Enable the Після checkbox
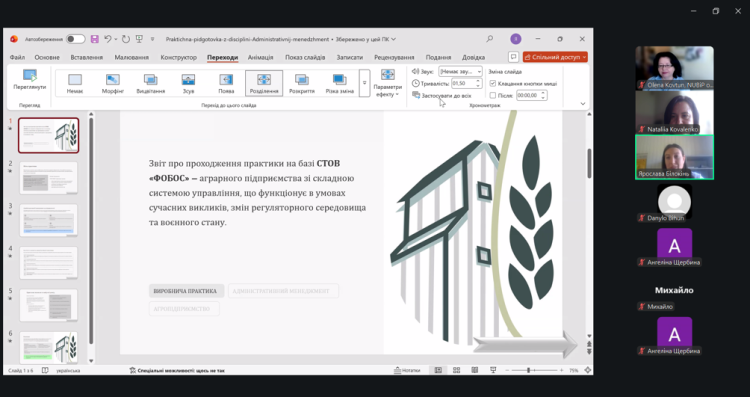 [x=493, y=96]
